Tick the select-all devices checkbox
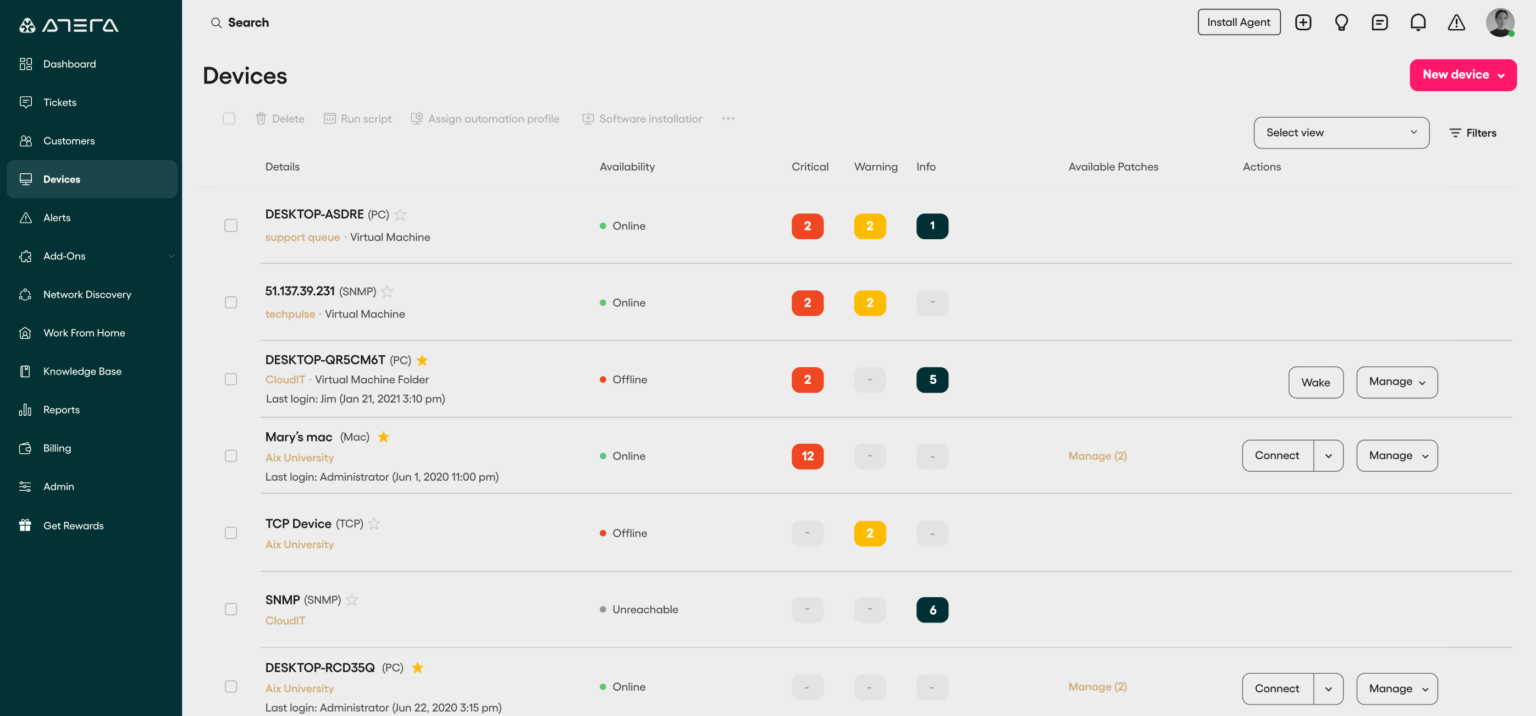1536x716 pixels. (229, 118)
